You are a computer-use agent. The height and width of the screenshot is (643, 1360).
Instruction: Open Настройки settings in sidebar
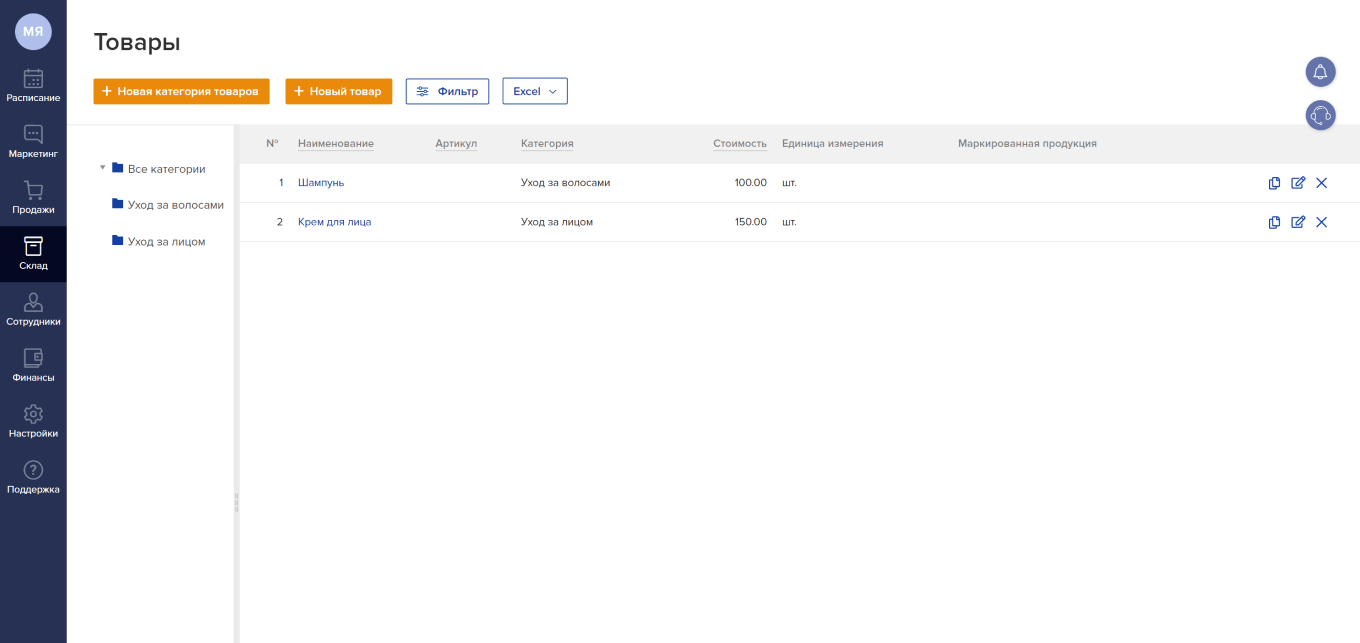(x=33, y=422)
